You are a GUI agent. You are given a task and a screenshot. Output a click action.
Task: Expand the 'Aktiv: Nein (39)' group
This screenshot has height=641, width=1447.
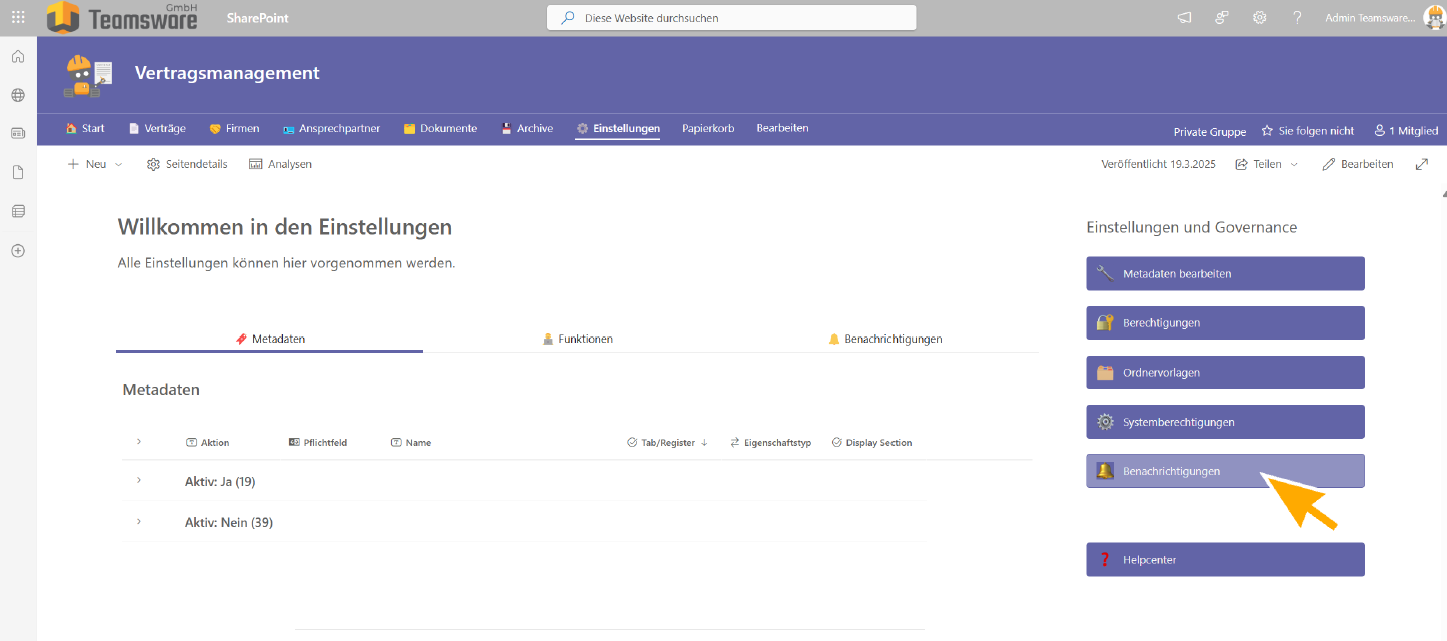point(139,522)
